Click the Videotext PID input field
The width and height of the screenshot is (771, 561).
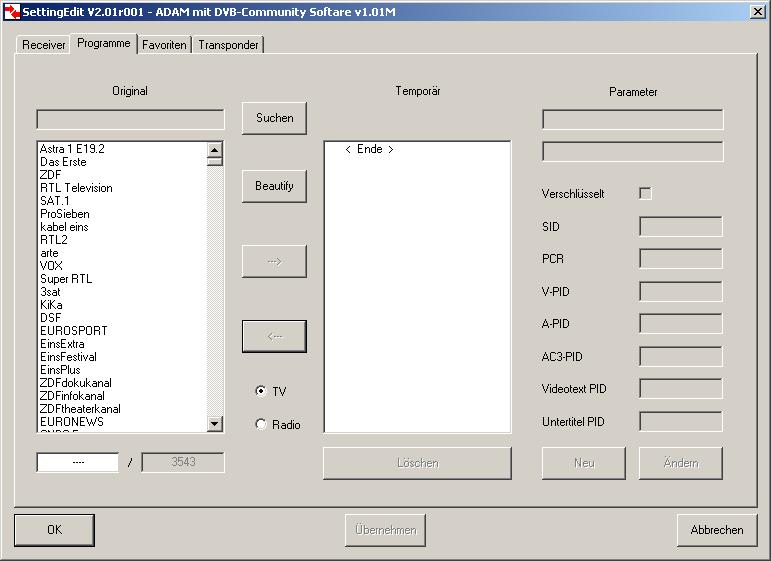click(x=681, y=388)
